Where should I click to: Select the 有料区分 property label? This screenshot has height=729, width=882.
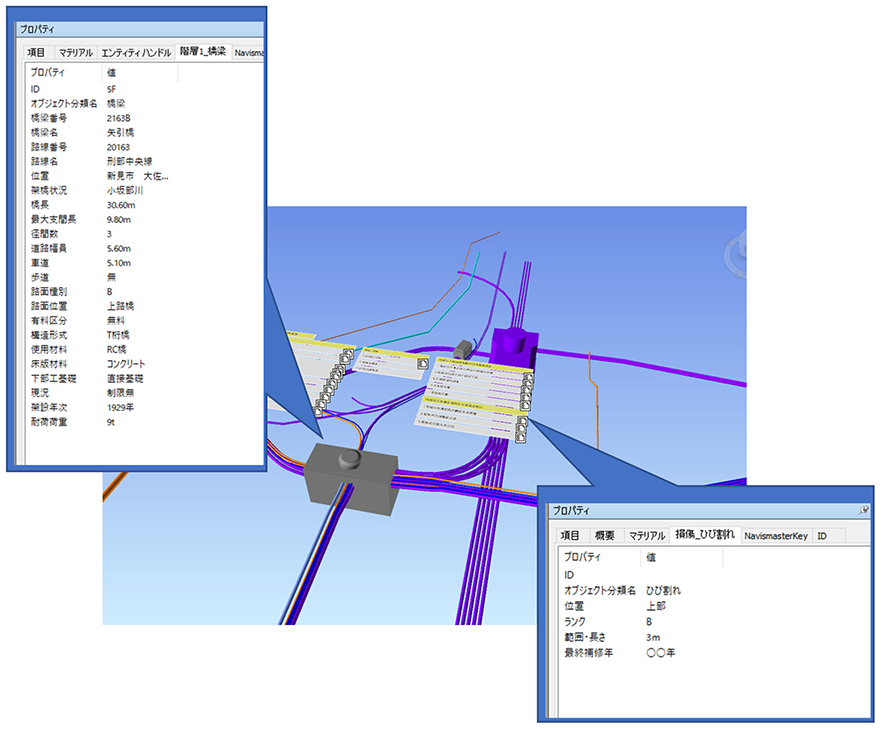point(49,321)
